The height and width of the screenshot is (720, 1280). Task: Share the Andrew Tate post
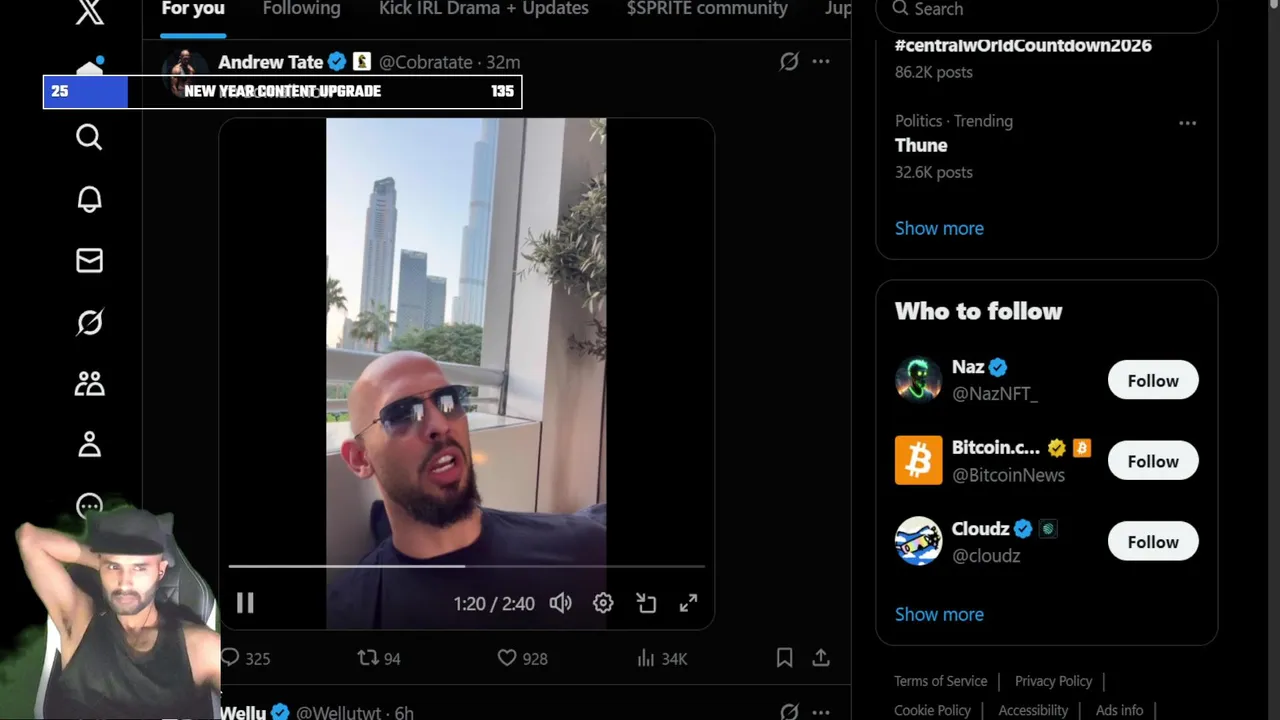[821, 658]
